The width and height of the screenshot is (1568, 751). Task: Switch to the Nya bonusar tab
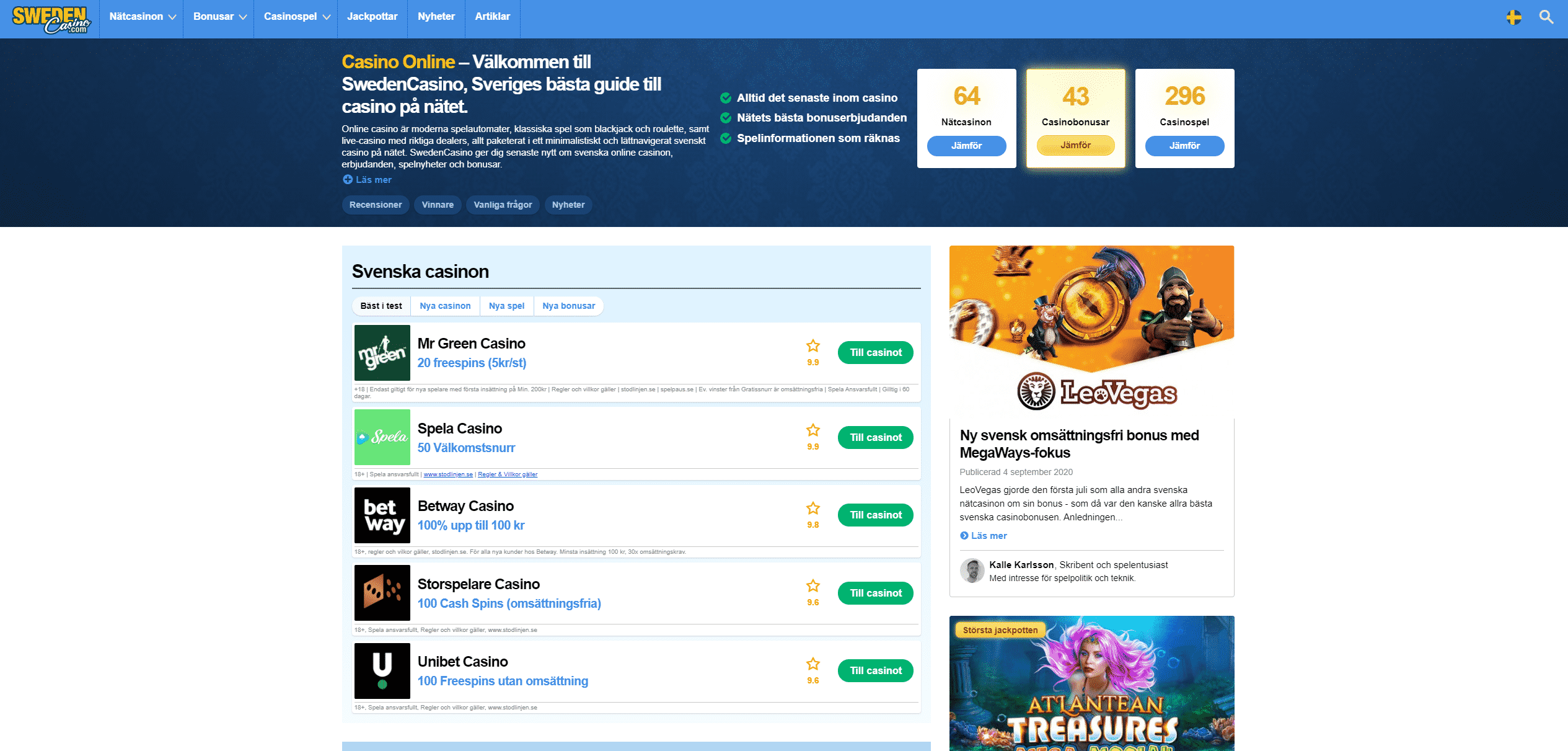pyautogui.click(x=568, y=306)
